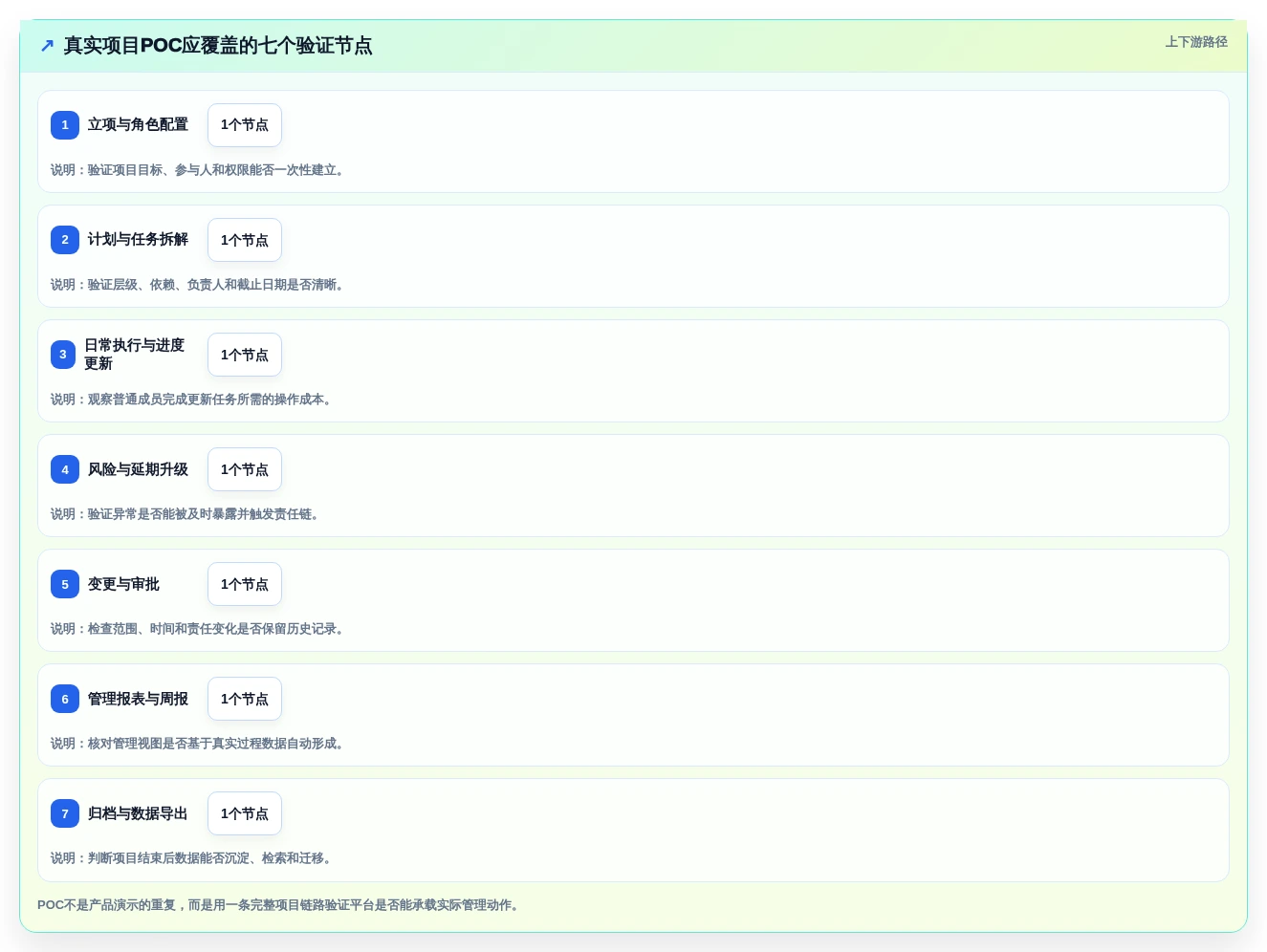The height and width of the screenshot is (952, 1267).
Task: Click the number 6 badge for 管理报表与周报
Action: [x=65, y=699]
